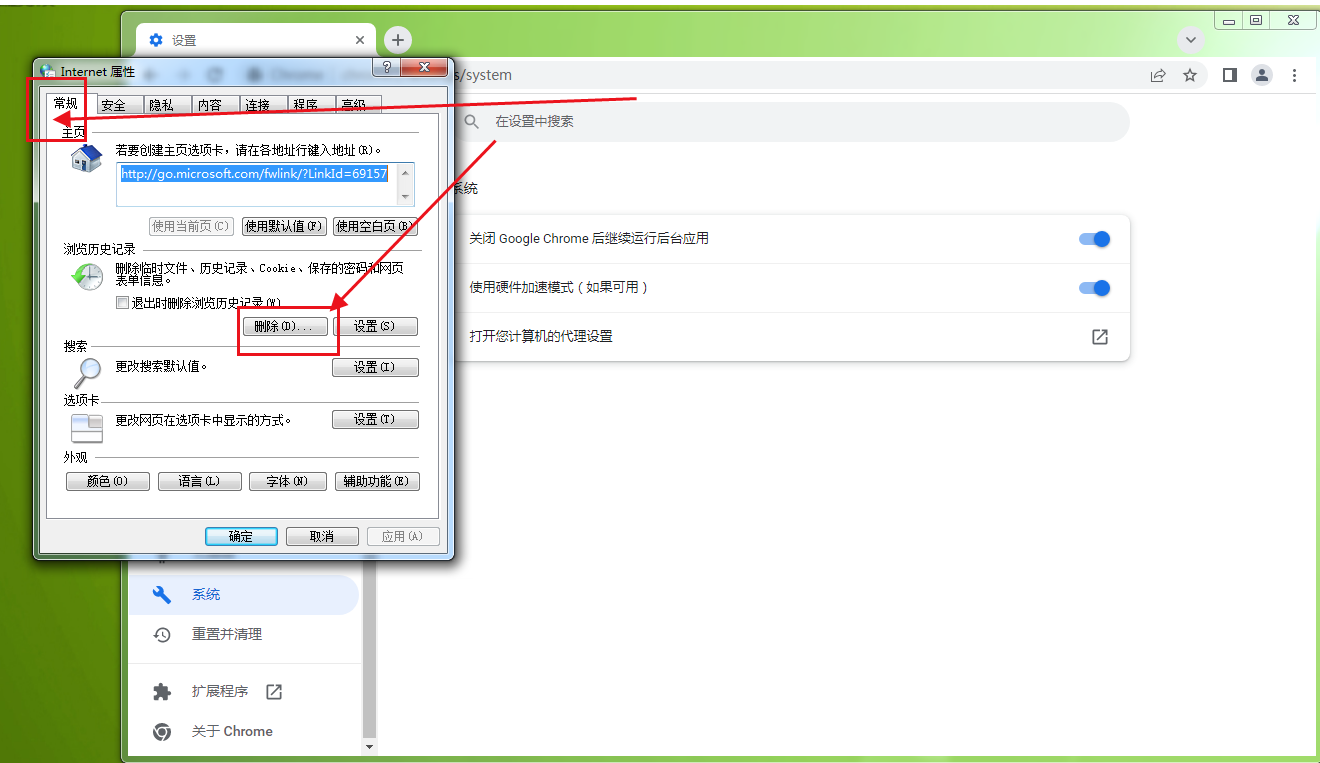
Task: Toggle 使用硬件加速模式 switch
Action: (1095, 288)
